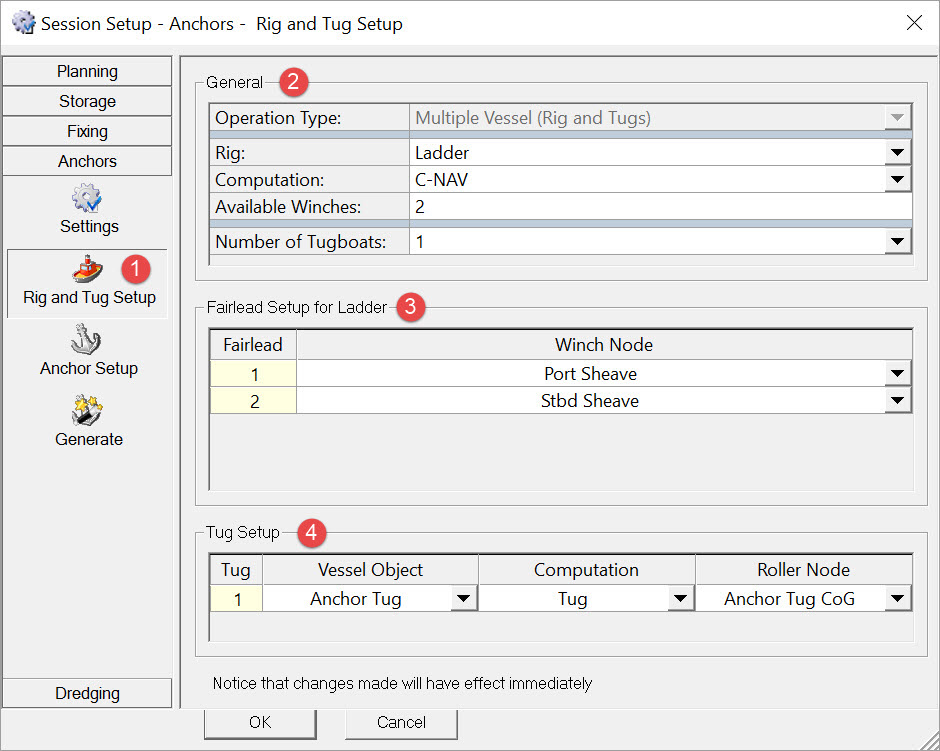
Task: Expand the Vessel Object Anchor Tug dropdown
Action: 463,599
